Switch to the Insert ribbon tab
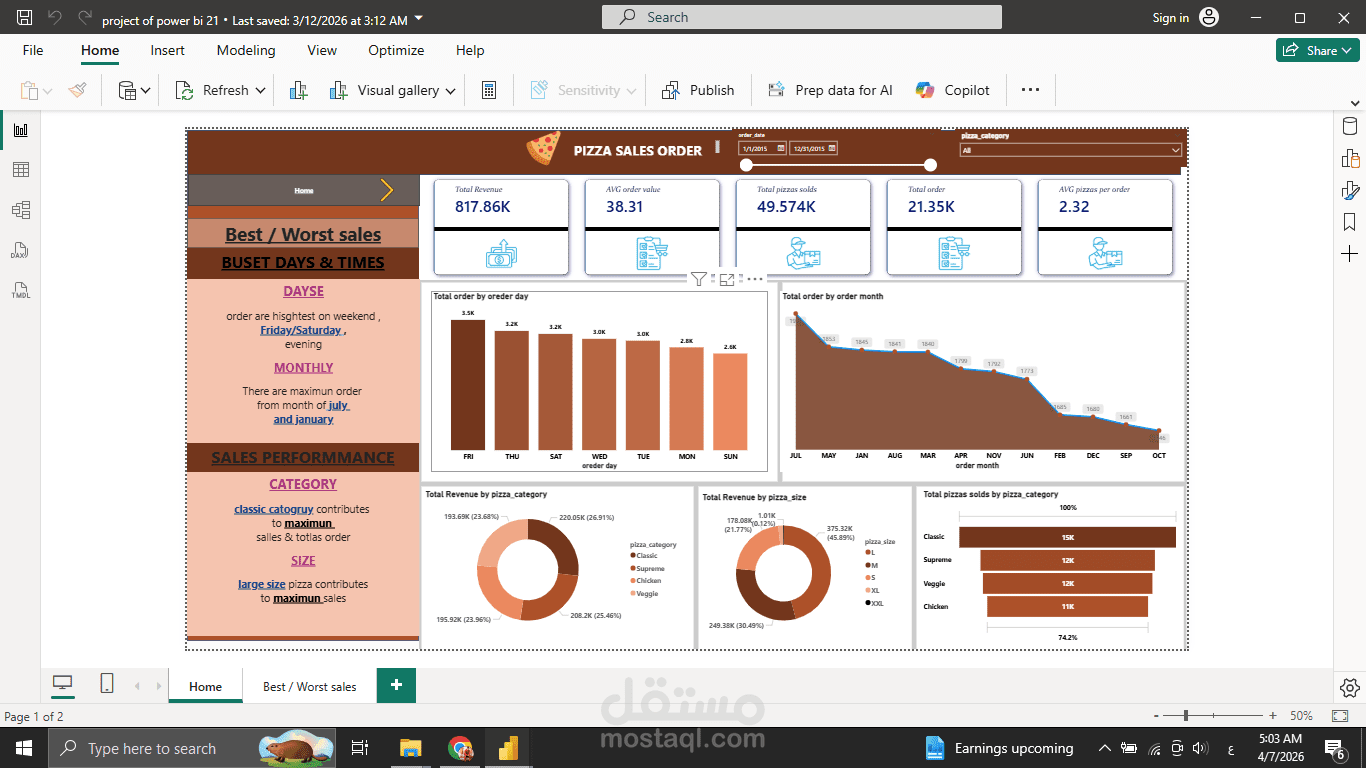1366x768 pixels. pos(168,50)
